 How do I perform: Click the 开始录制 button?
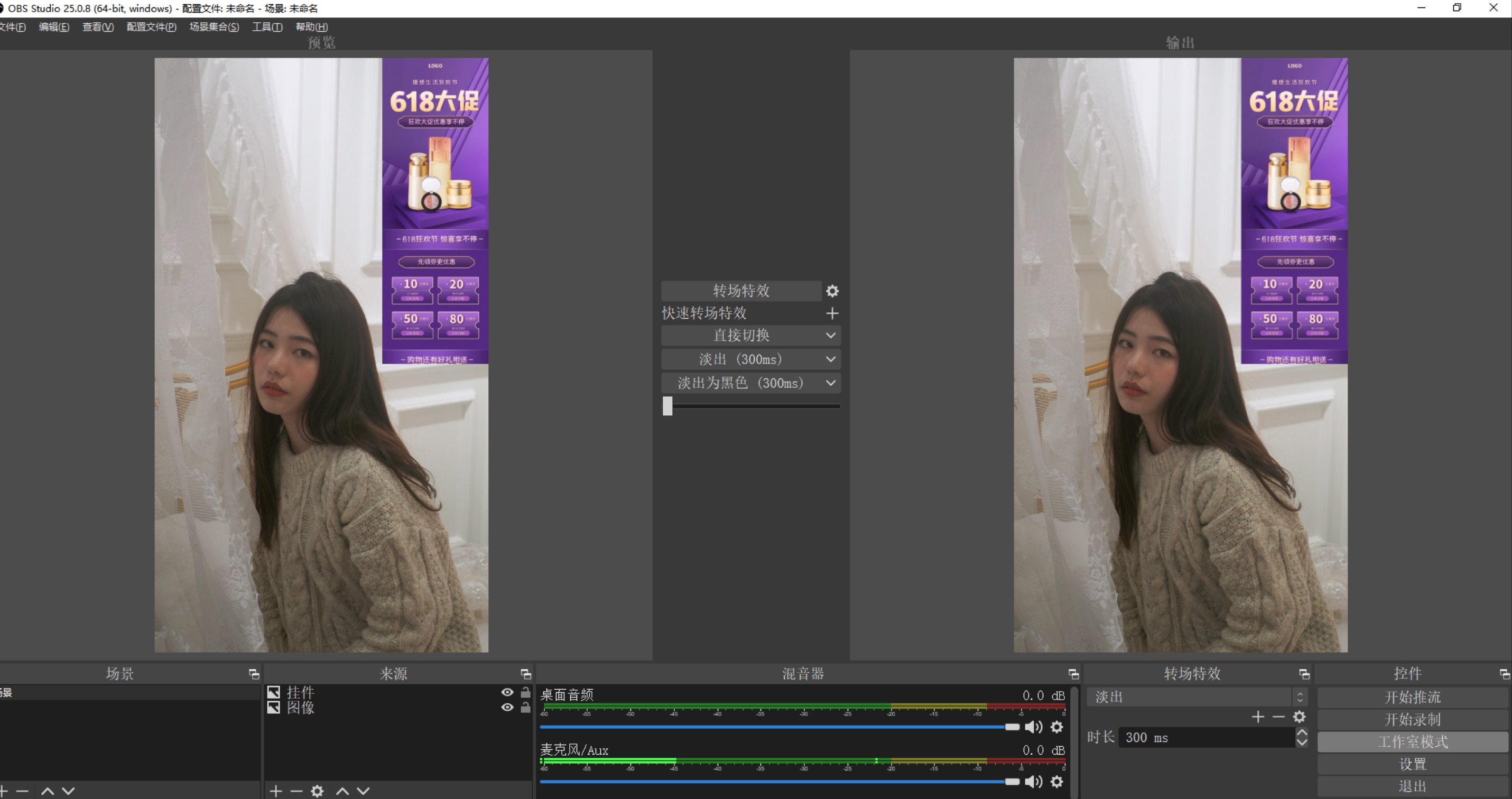point(1412,720)
